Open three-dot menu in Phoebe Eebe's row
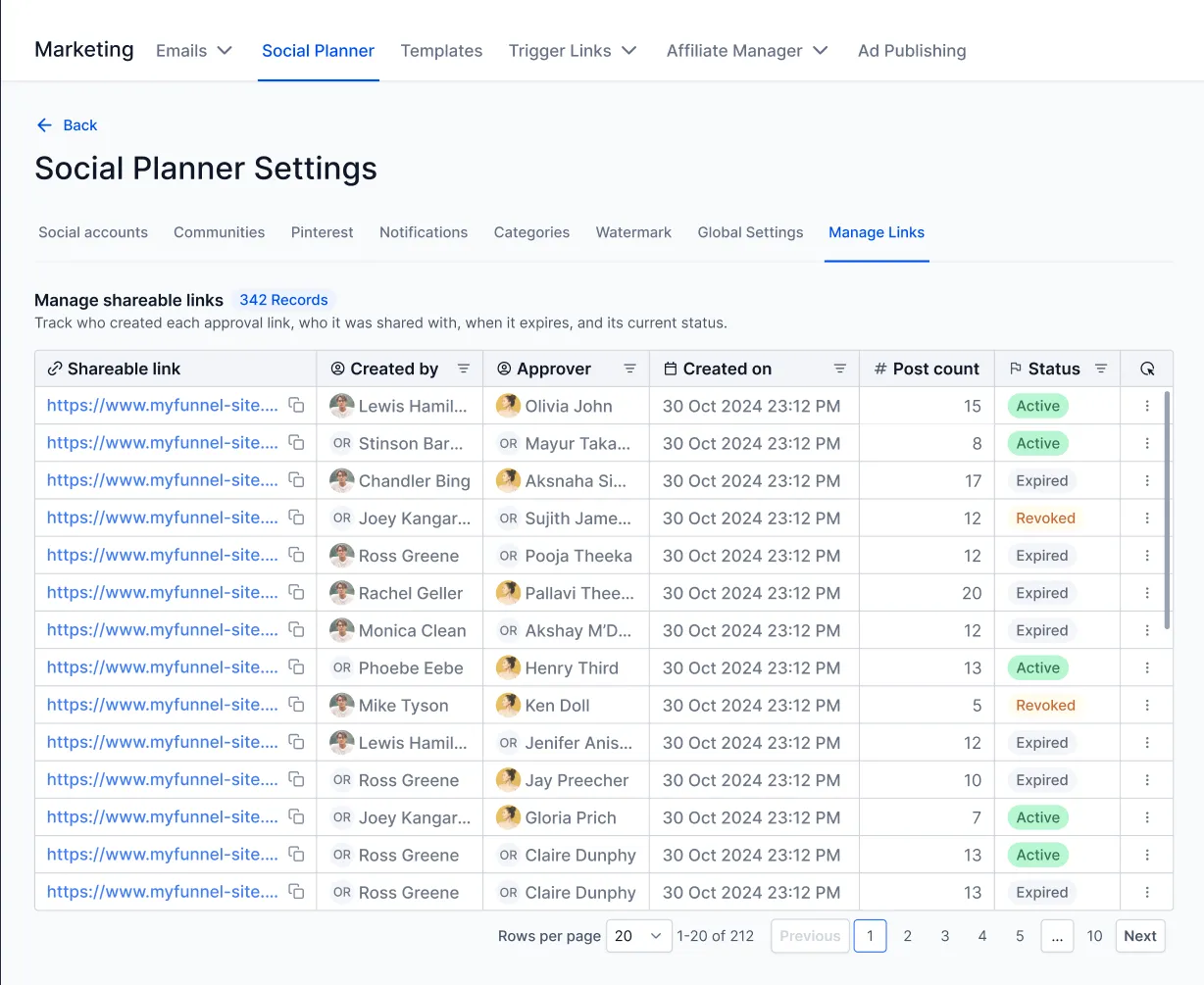This screenshot has width=1204, height=985. pyautogui.click(x=1147, y=668)
